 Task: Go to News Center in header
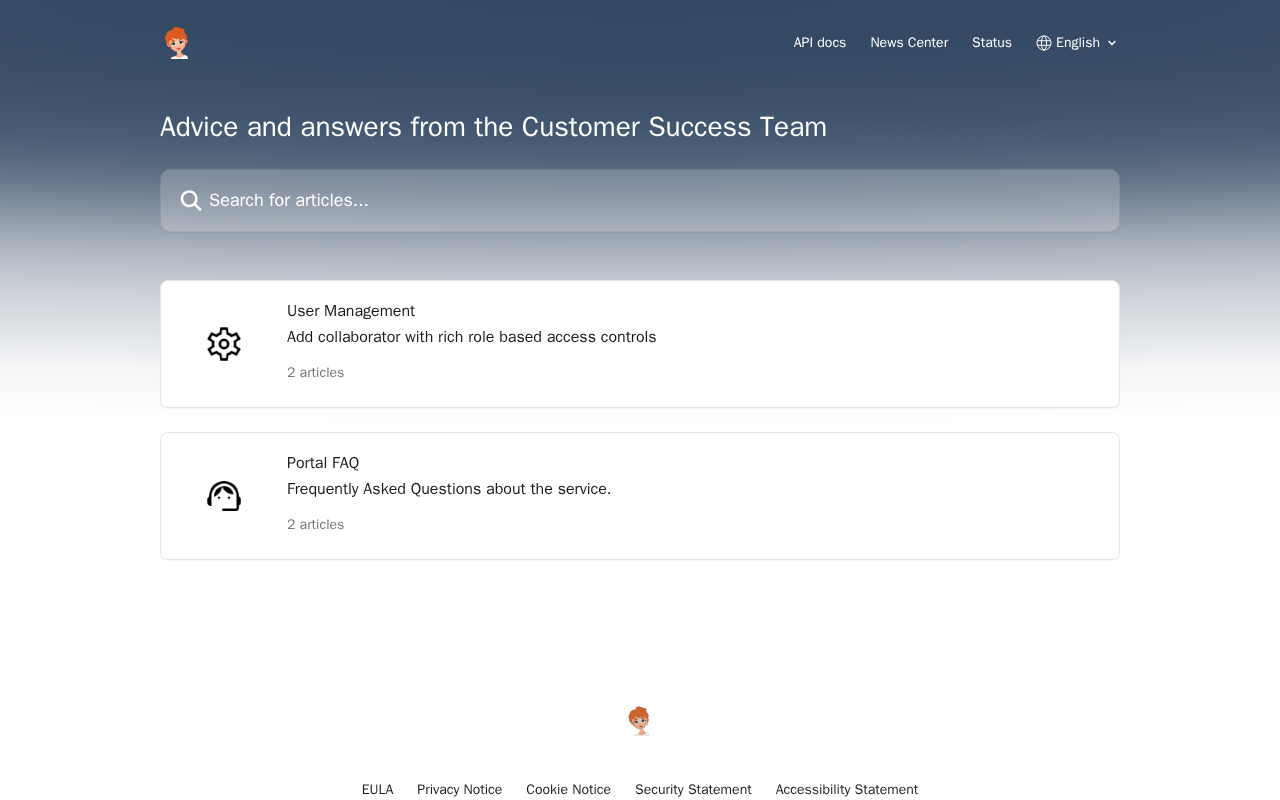pyautogui.click(x=909, y=43)
